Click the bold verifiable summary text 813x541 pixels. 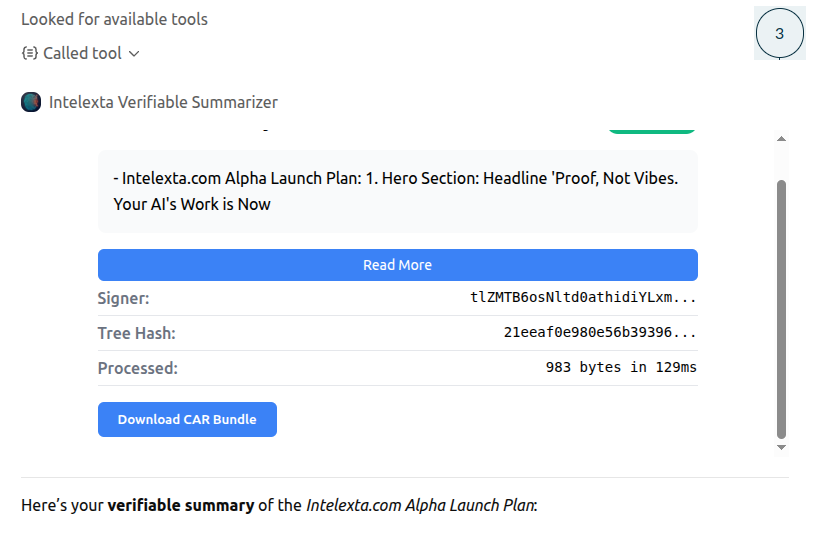(x=180, y=505)
